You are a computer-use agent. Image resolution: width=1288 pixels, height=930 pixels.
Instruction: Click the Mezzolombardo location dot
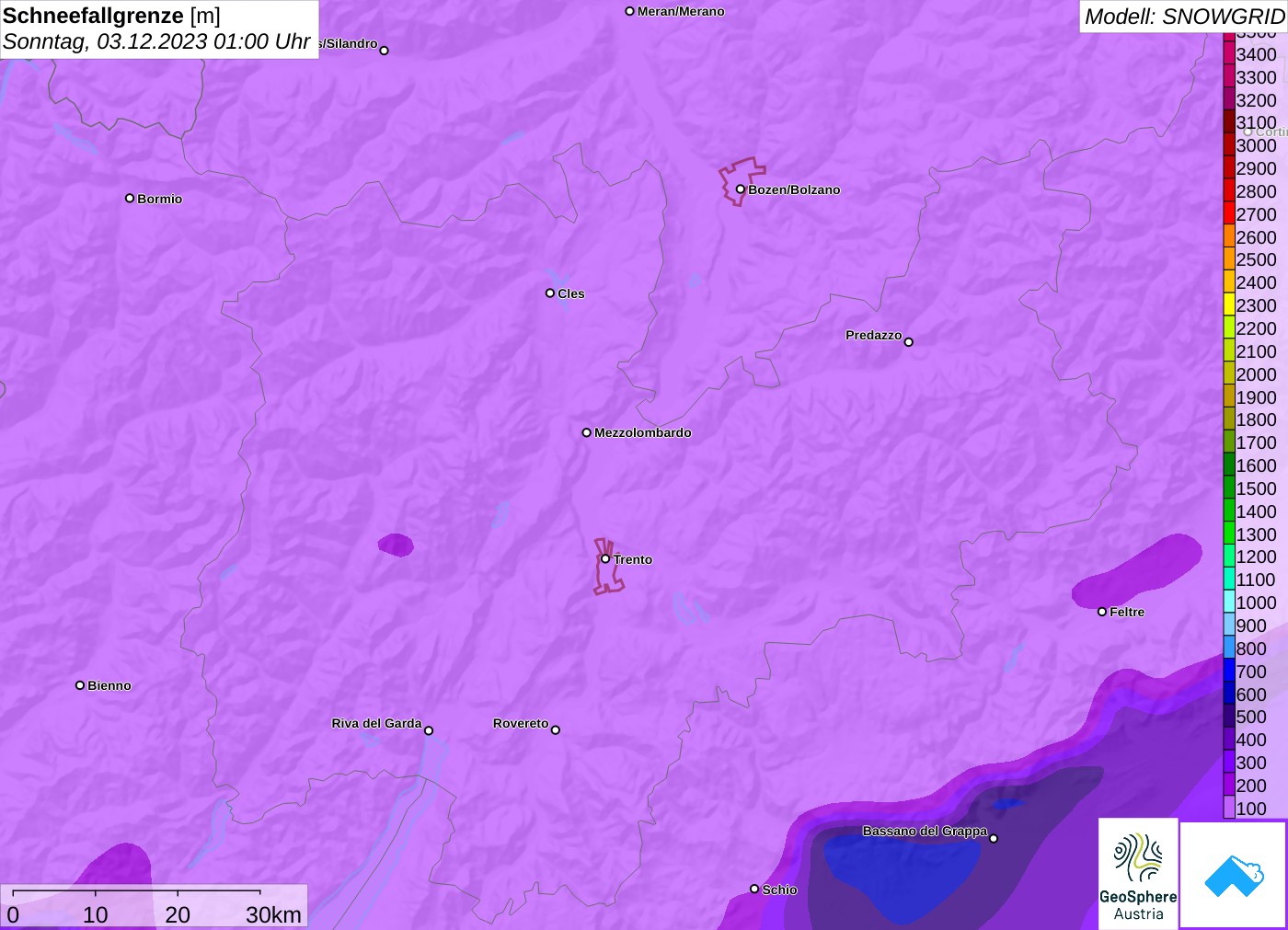[x=587, y=432]
